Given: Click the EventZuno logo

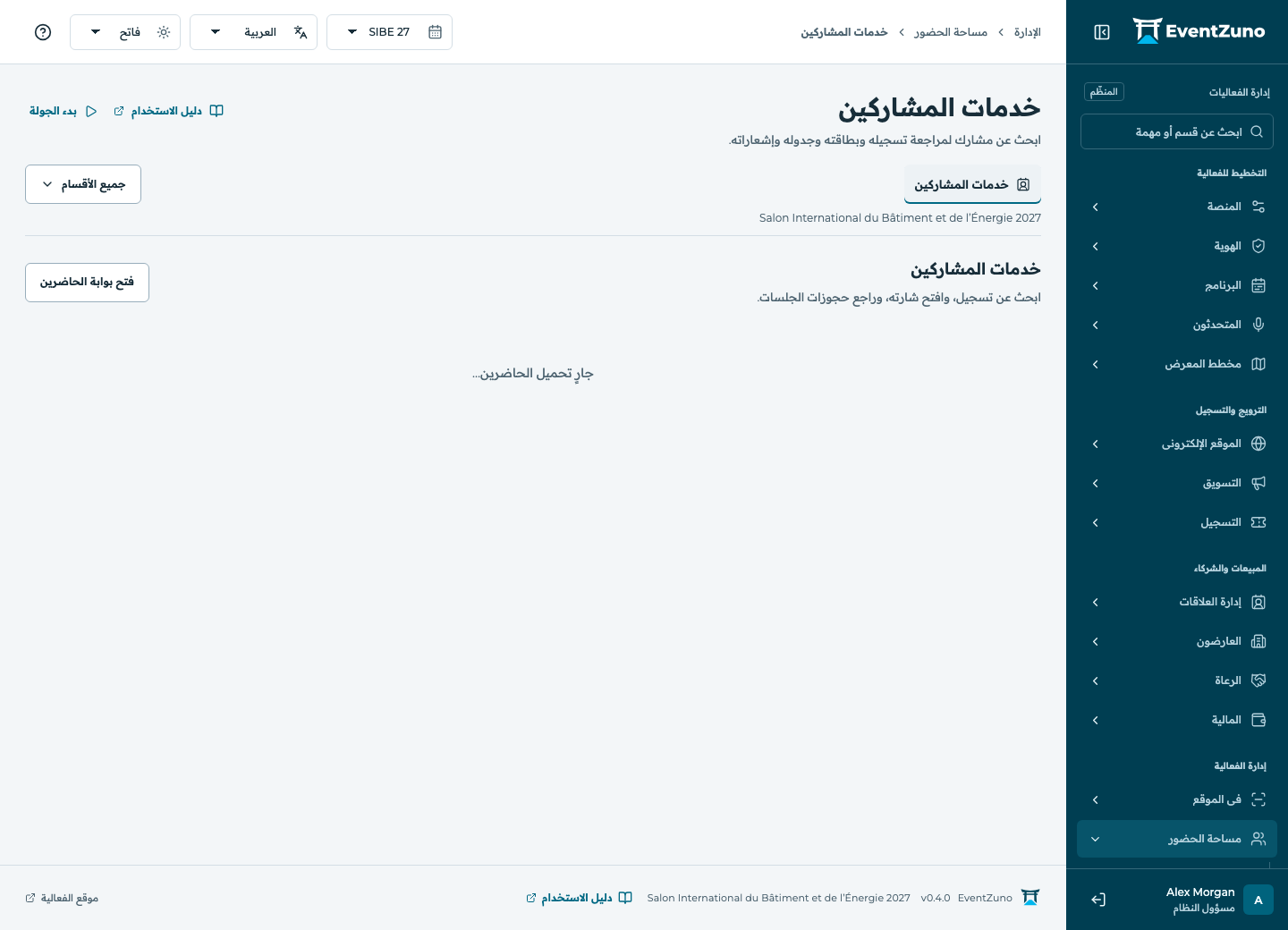Looking at the screenshot, I should [1199, 31].
